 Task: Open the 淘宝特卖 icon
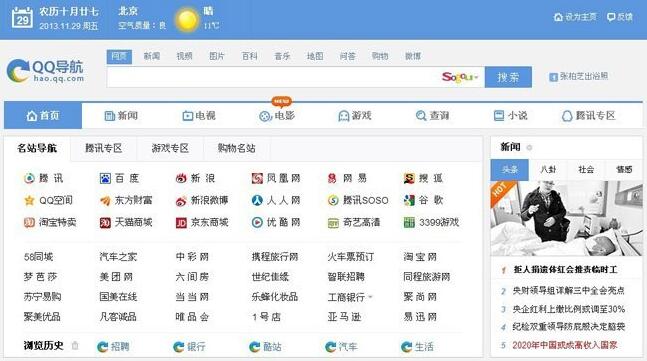click(29, 223)
